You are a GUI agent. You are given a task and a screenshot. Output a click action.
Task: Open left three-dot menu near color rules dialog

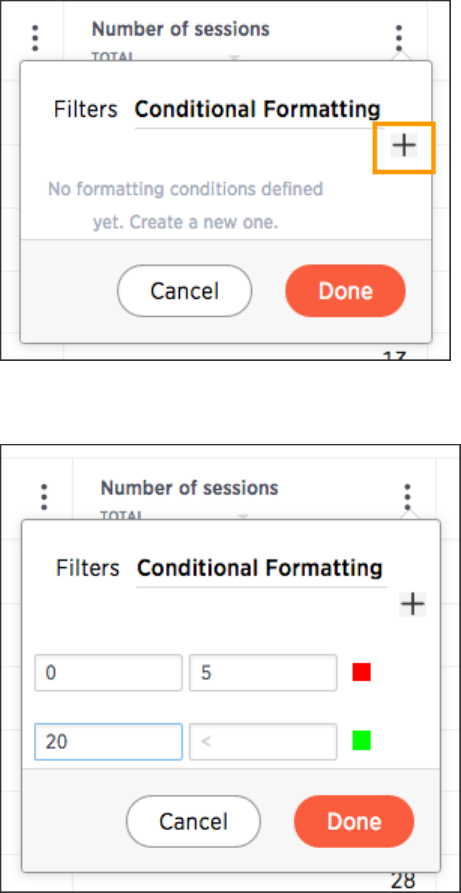point(44,497)
